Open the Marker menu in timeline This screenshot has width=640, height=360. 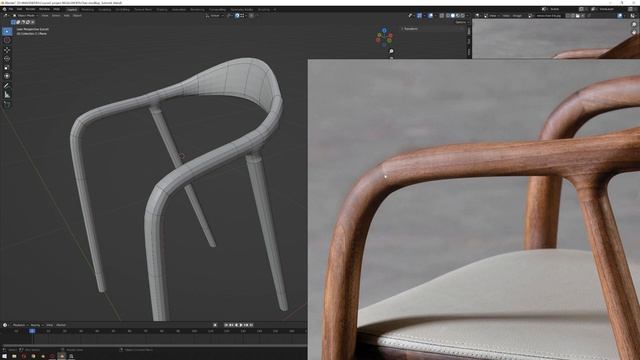point(61,325)
